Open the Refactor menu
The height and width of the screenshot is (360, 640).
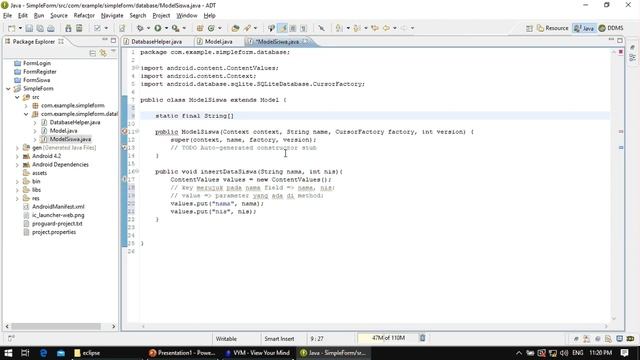tap(84, 16)
